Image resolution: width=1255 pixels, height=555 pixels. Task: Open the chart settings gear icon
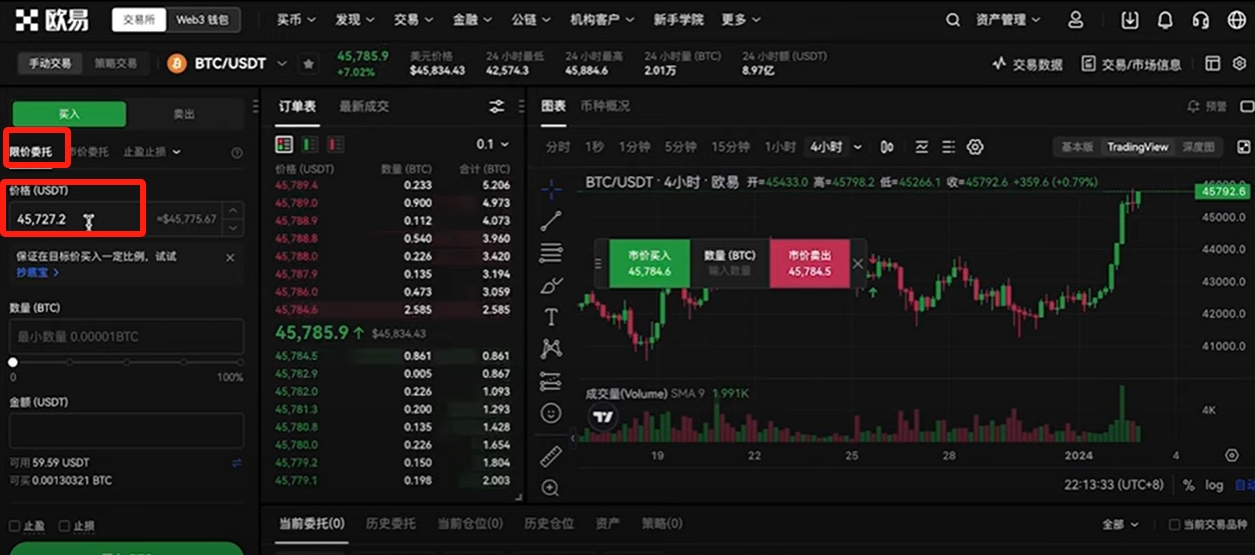point(975,147)
